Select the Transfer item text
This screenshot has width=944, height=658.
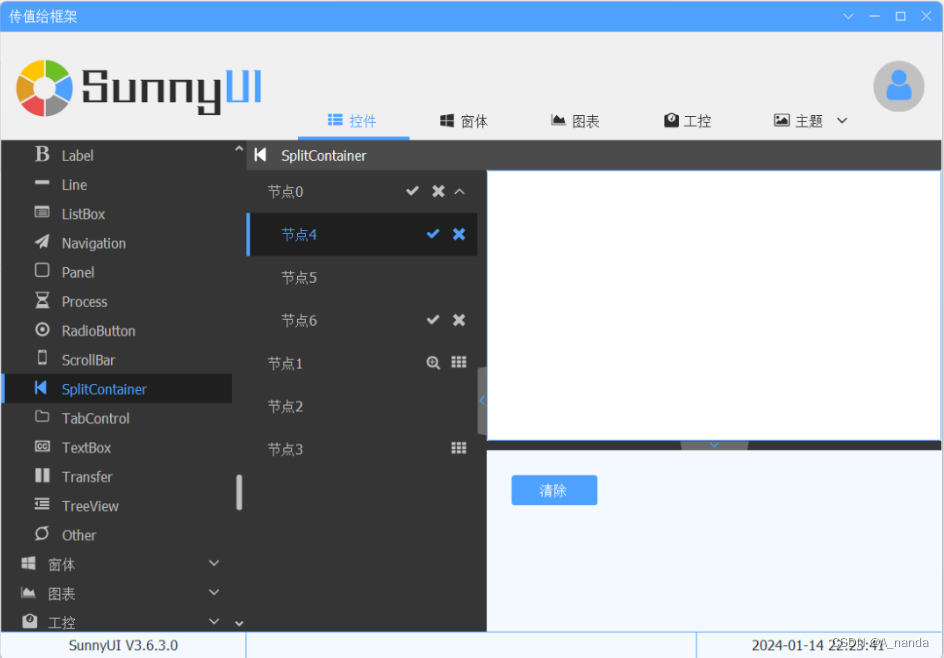(x=87, y=477)
